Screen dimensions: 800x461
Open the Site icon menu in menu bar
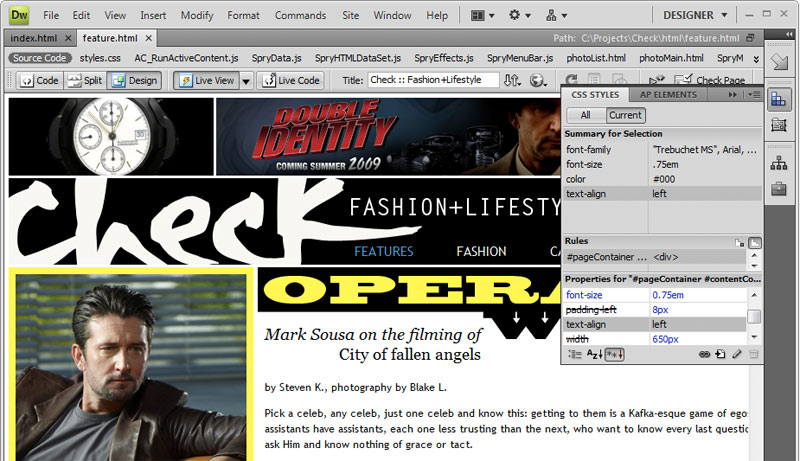coord(557,16)
